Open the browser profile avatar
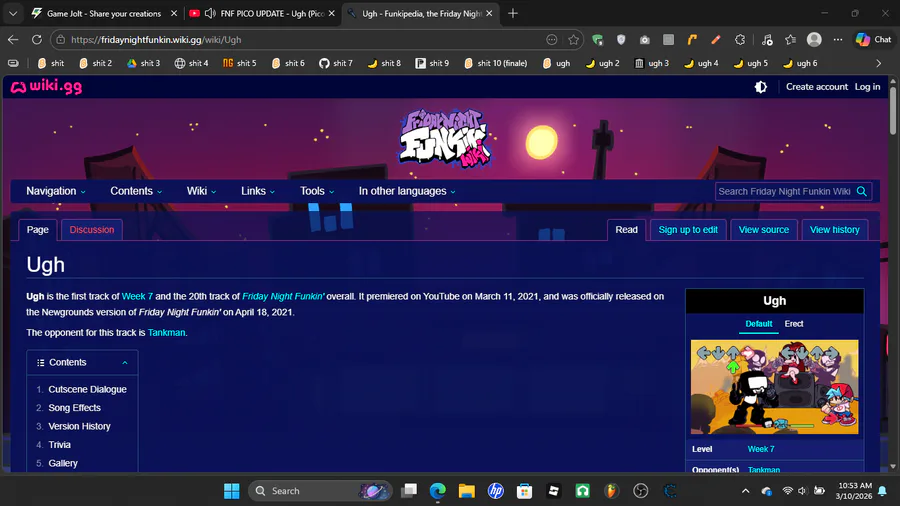This screenshot has height=506, width=900. click(x=814, y=40)
